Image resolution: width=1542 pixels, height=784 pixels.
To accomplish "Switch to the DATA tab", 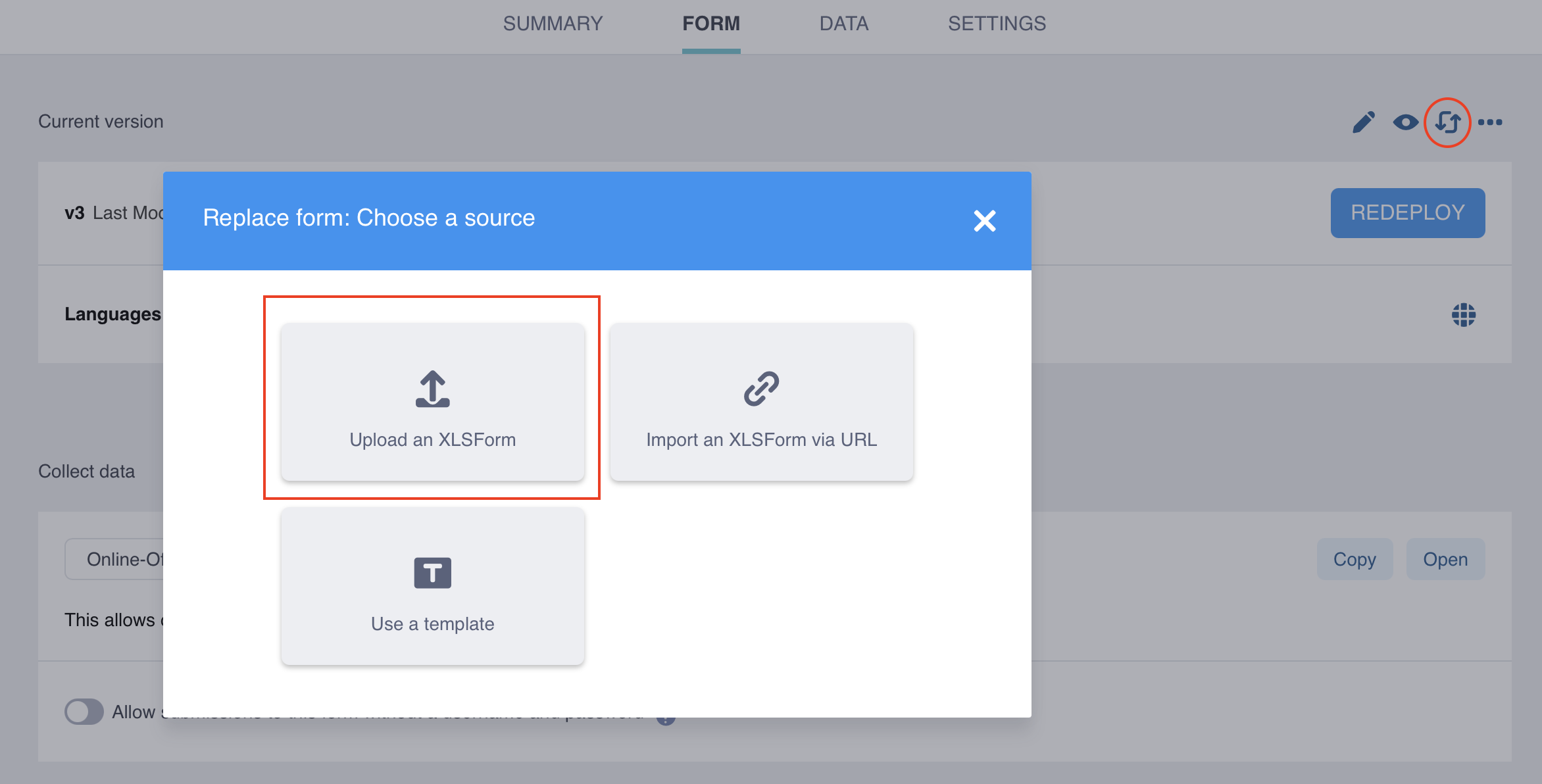I will pos(844,24).
